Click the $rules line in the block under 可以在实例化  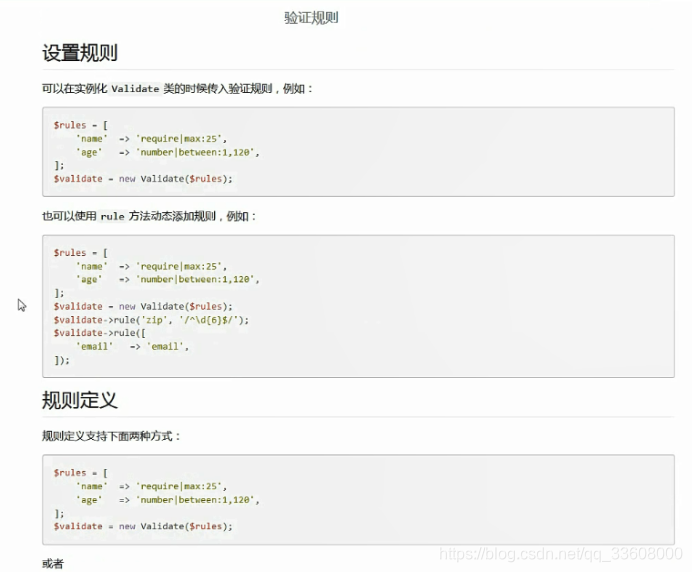click(81, 125)
